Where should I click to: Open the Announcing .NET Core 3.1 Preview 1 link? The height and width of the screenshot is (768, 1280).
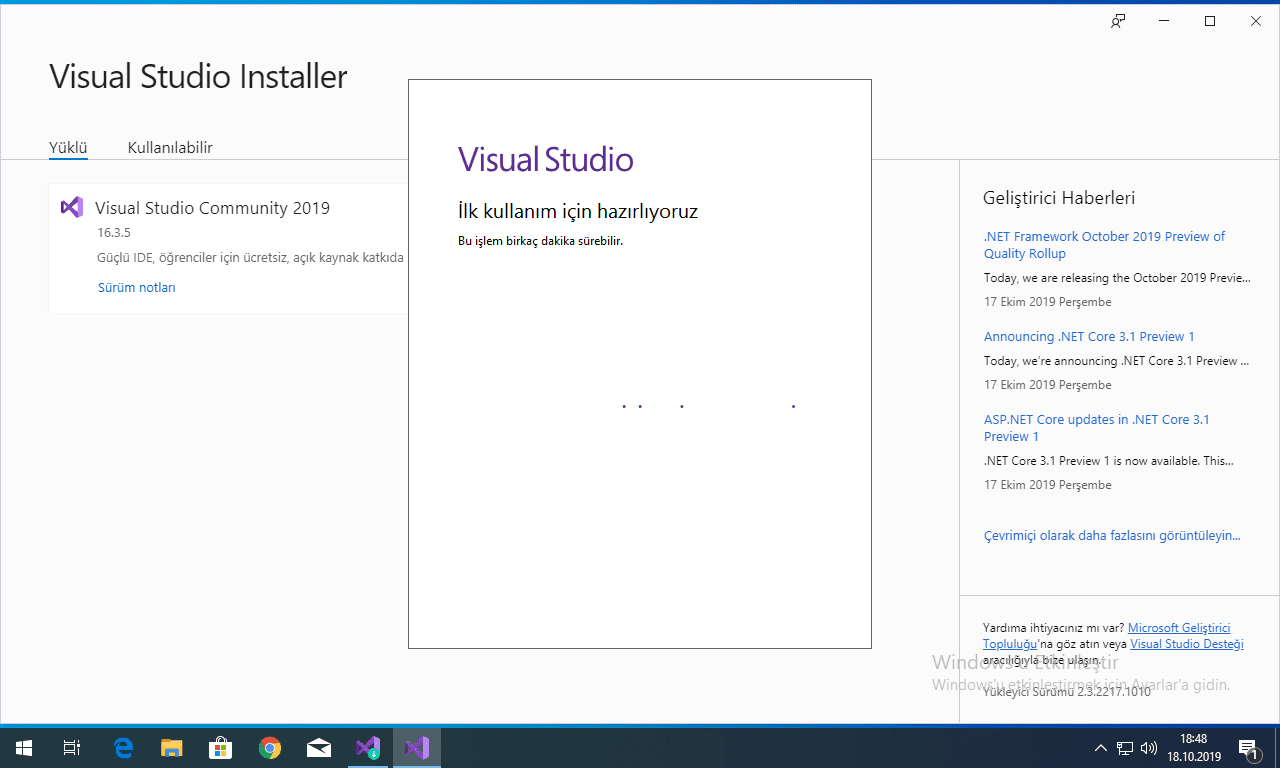[x=1089, y=337]
